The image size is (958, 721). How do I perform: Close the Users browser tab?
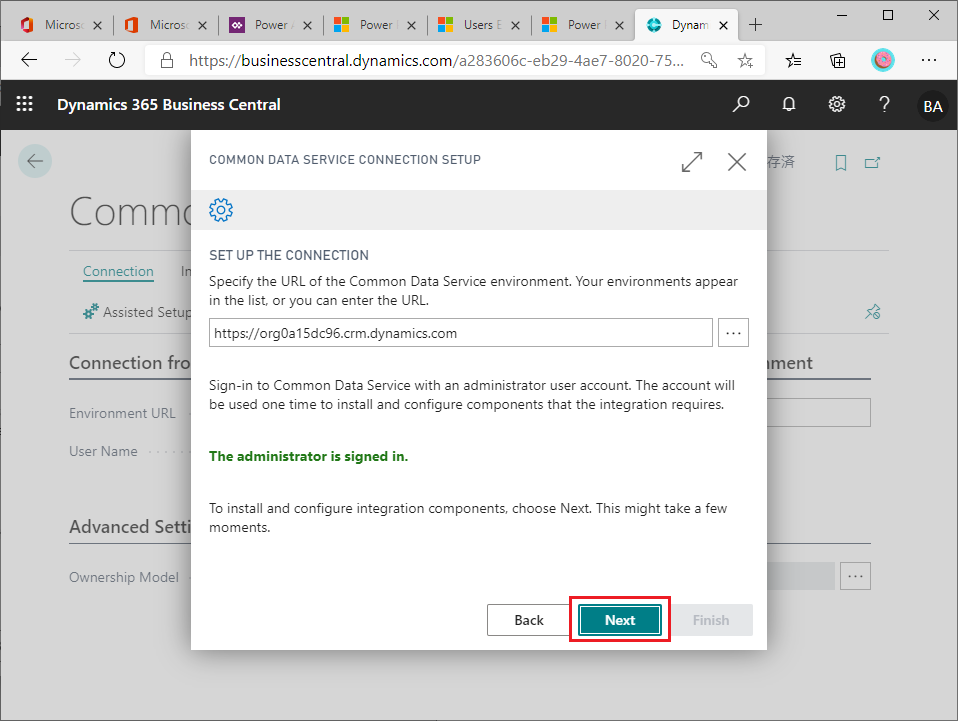coord(515,25)
